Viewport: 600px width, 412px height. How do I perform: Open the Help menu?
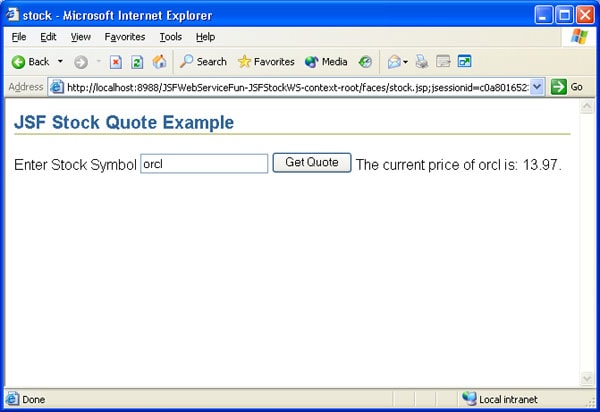click(205, 37)
